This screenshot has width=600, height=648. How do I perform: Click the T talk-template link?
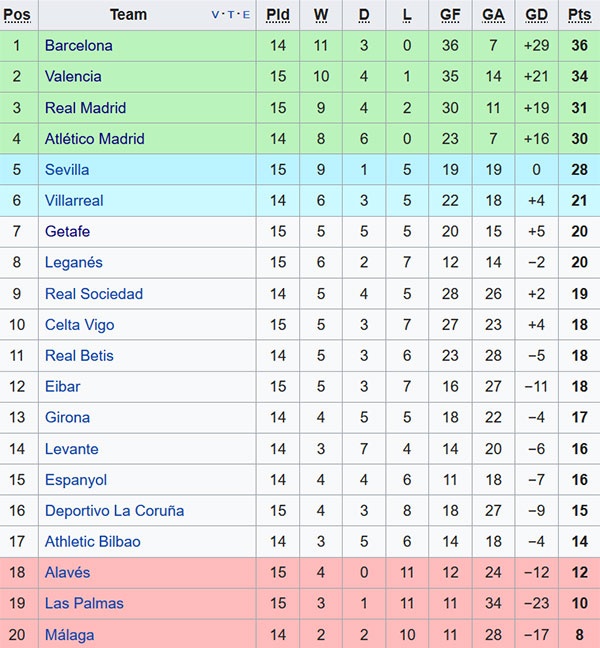tap(231, 15)
